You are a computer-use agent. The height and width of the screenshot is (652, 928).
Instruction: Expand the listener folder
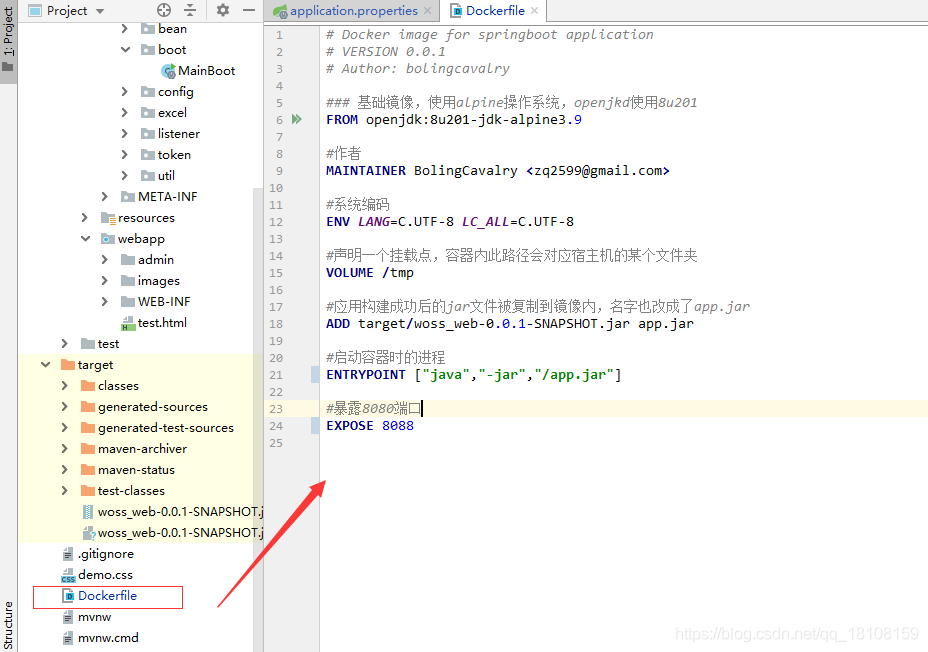(x=124, y=134)
